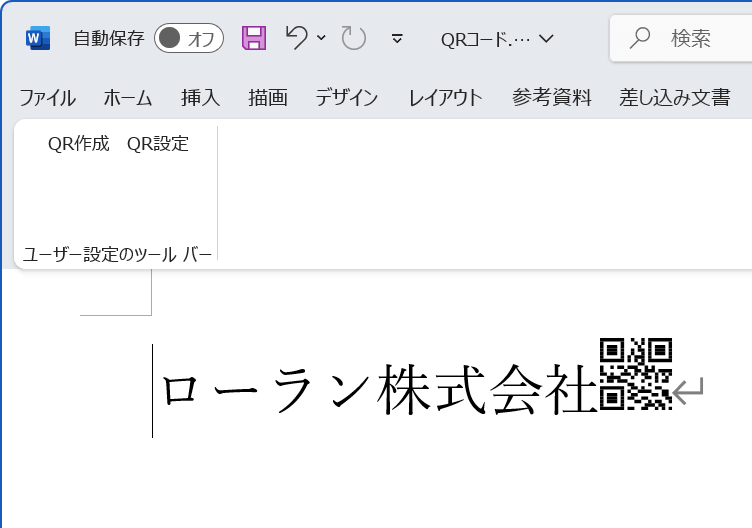Open the 参考資料 tab
Screen dimensions: 752x528
click(x=552, y=98)
